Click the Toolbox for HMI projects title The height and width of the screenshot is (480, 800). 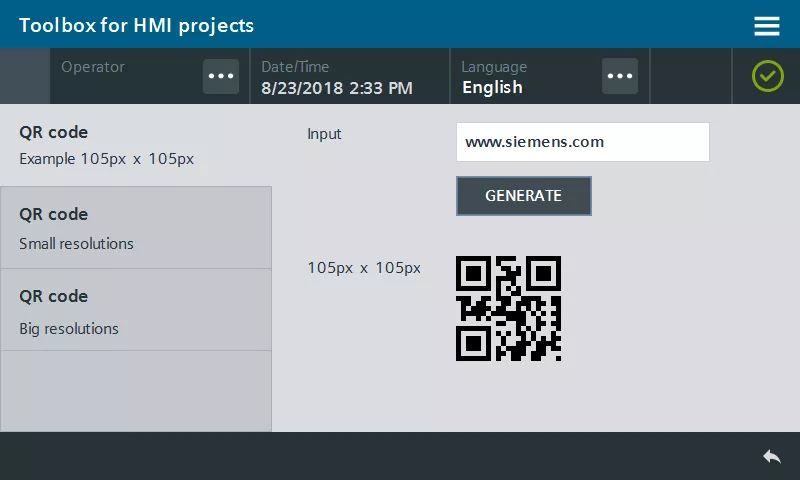(136, 26)
